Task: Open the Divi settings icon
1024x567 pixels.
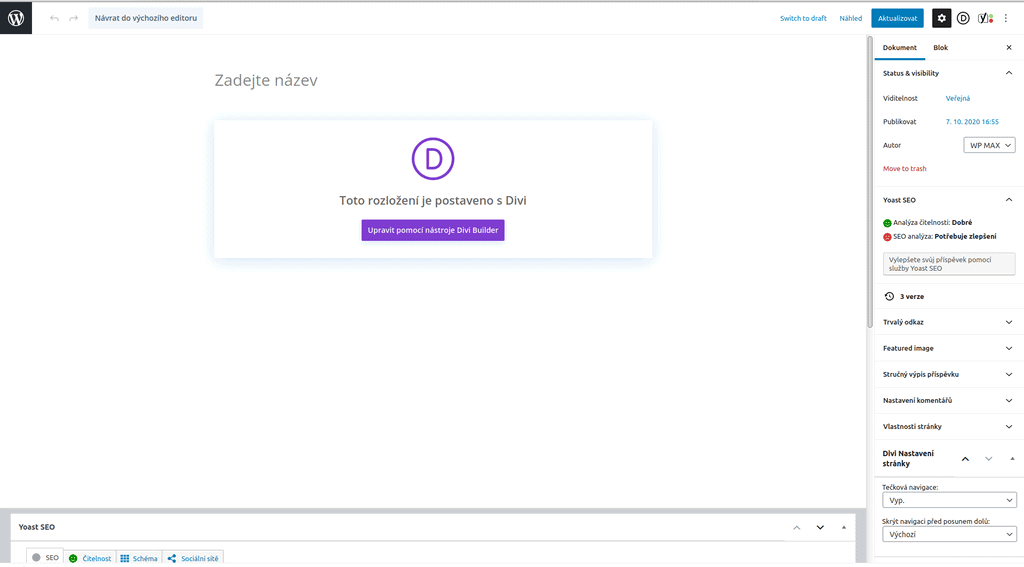Action: click(963, 18)
